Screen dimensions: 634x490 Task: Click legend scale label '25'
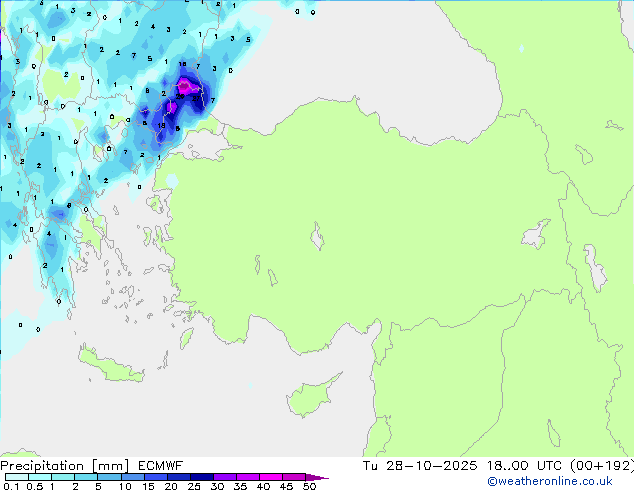[x=194, y=486]
